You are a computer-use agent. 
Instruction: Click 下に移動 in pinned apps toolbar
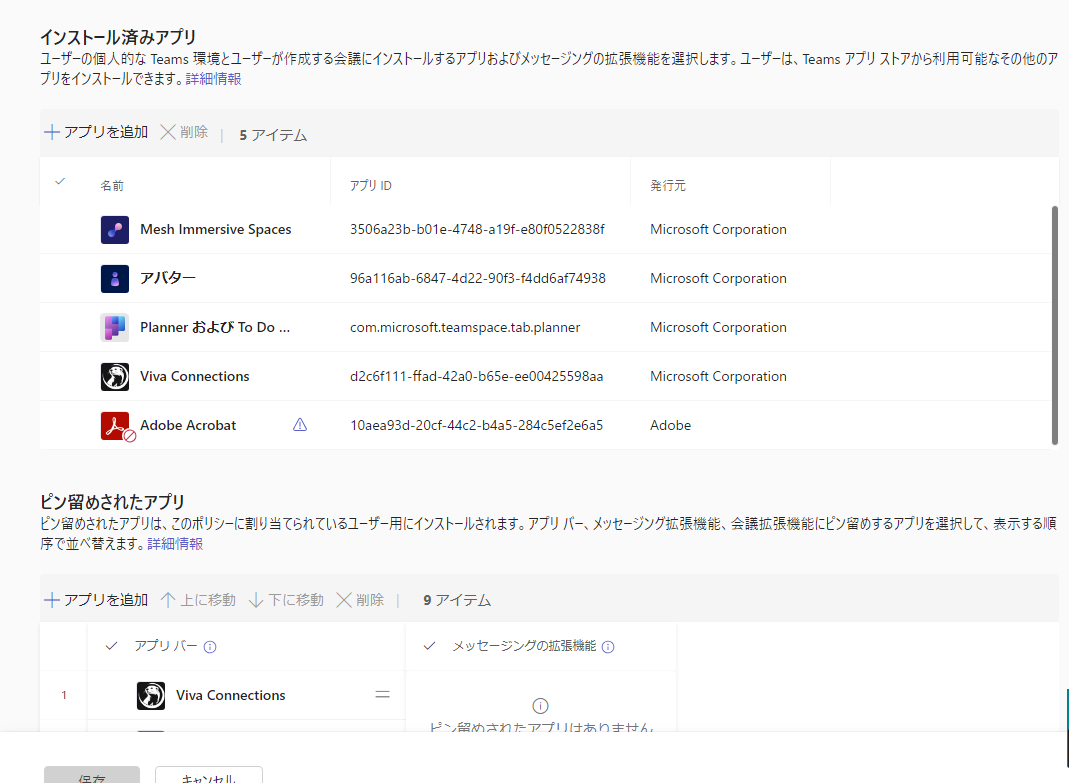[286, 600]
